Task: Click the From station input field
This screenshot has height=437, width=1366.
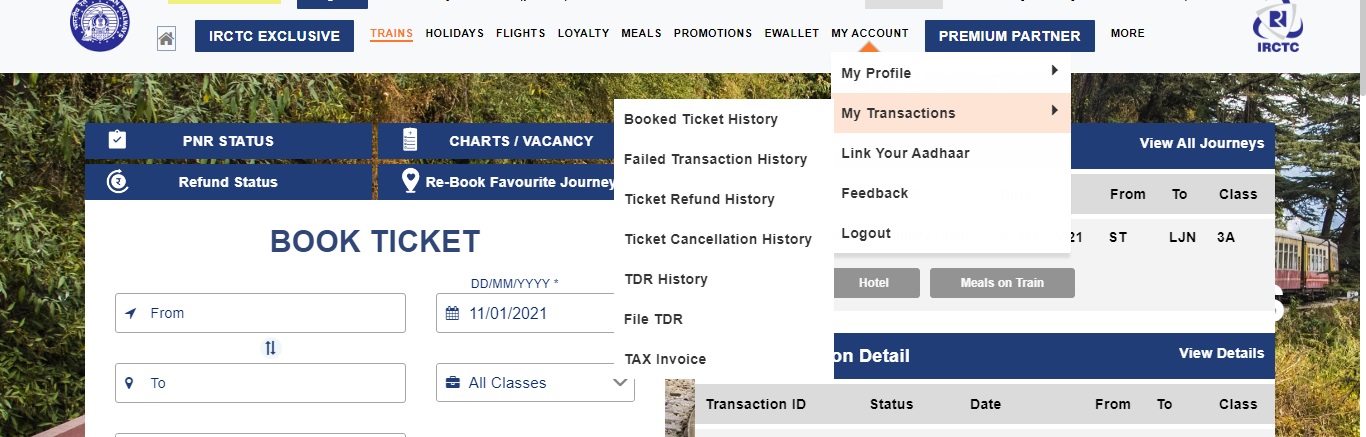Action: point(260,313)
